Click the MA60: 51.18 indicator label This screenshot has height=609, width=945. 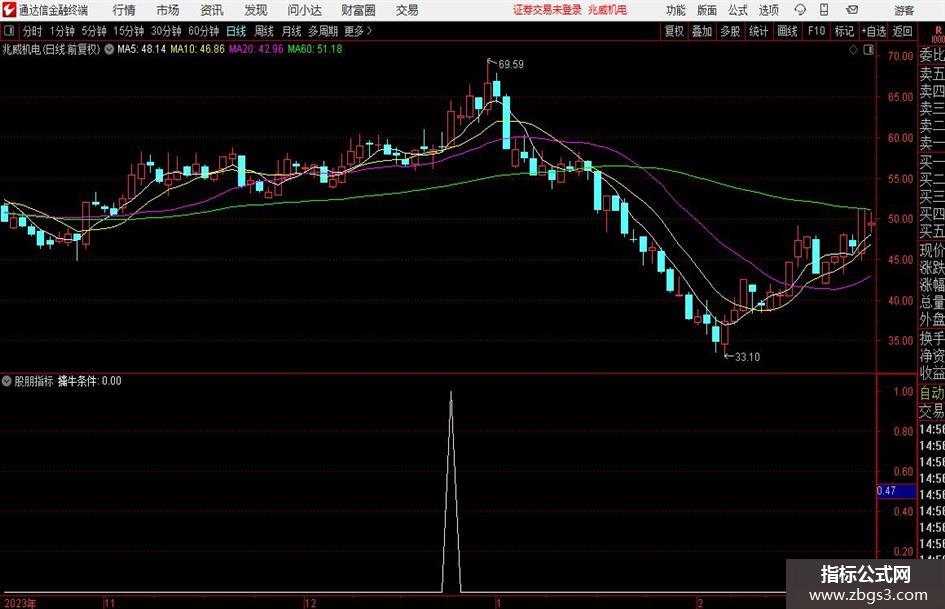coord(315,49)
